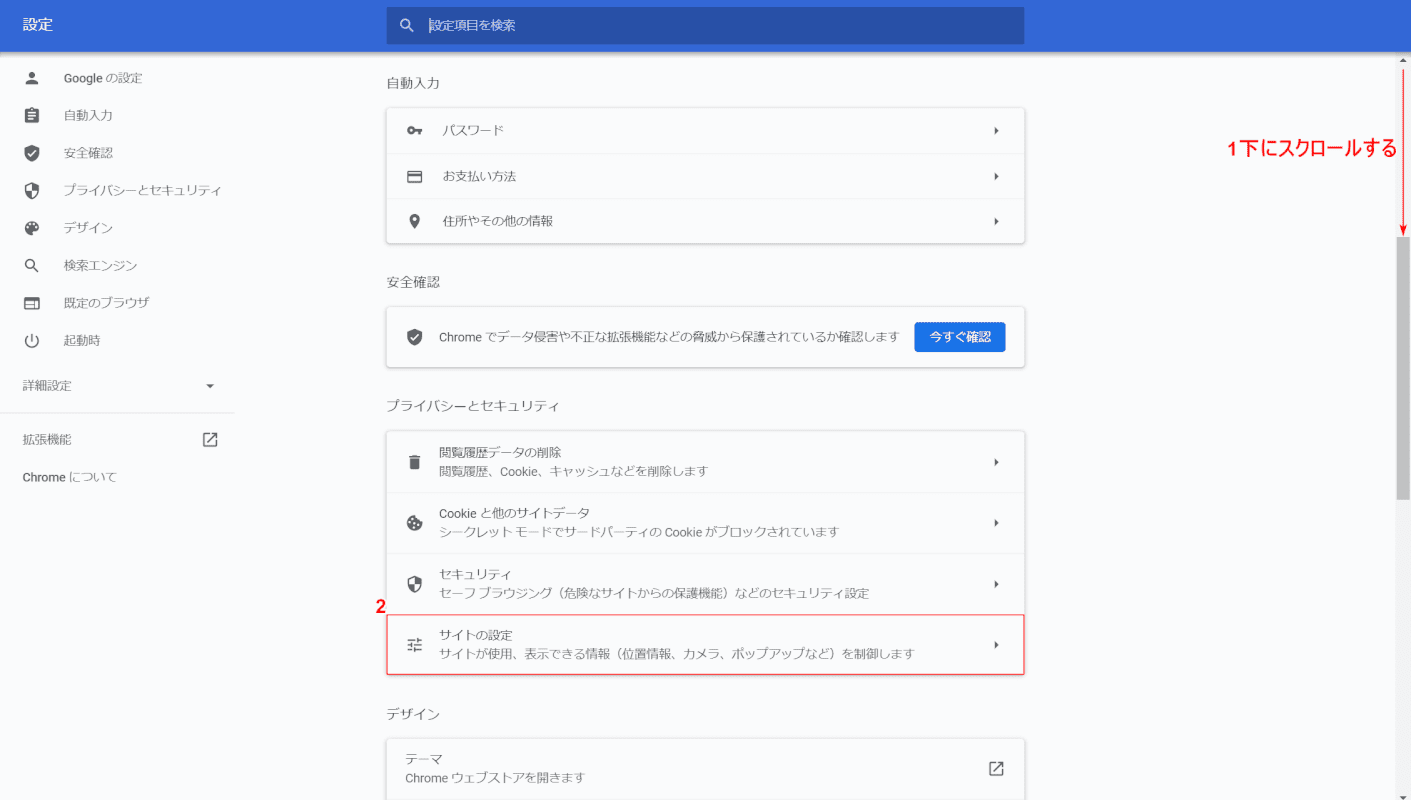Image resolution: width=1411 pixels, height=800 pixels.
Task: Open 閲覧履歴データの削除 via its right arrow
Action: point(996,462)
